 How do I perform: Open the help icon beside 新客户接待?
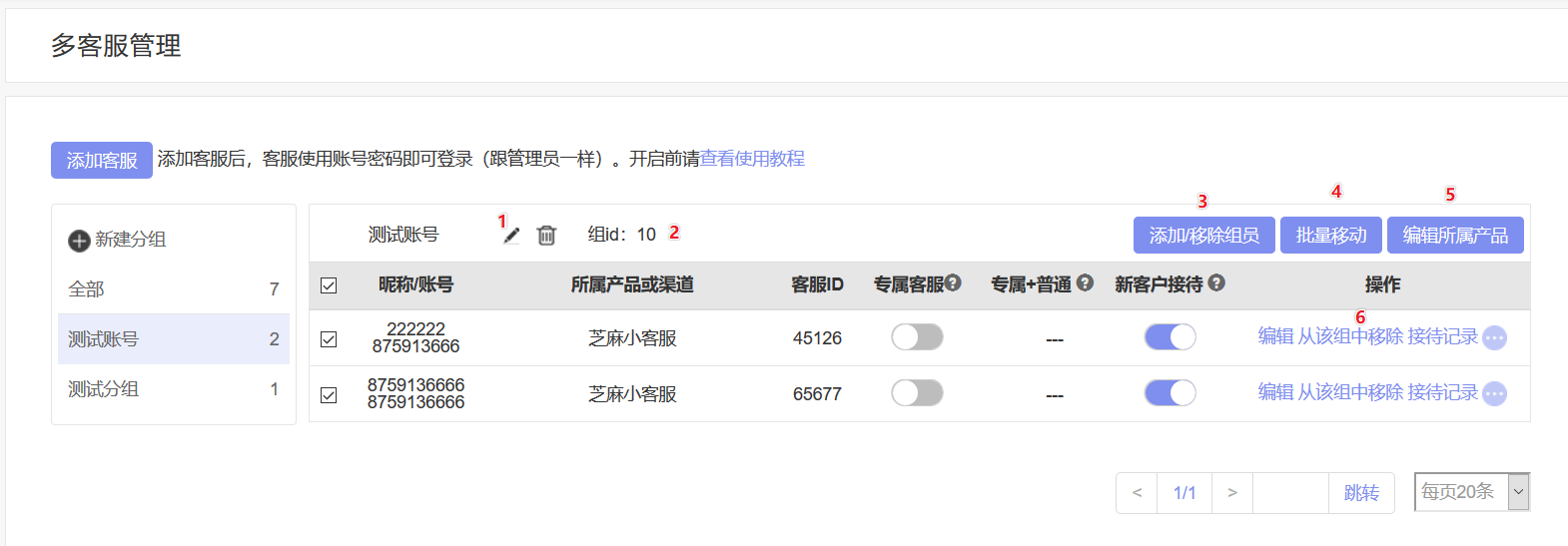tap(1215, 282)
